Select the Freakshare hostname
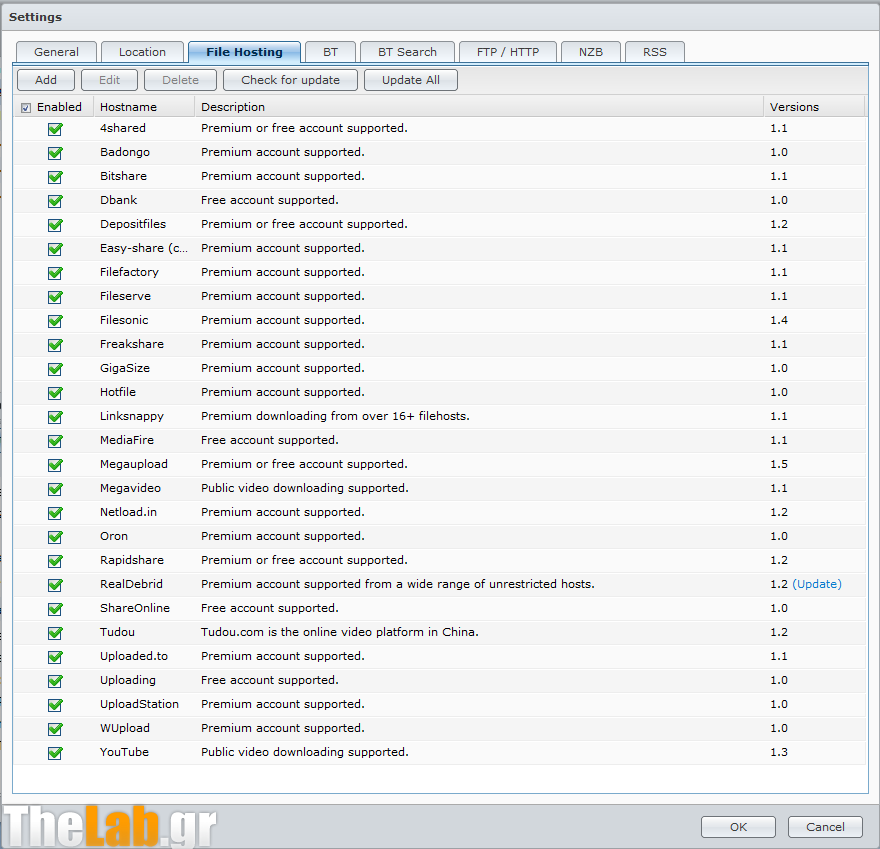This screenshot has width=880, height=849. tap(132, 344)
